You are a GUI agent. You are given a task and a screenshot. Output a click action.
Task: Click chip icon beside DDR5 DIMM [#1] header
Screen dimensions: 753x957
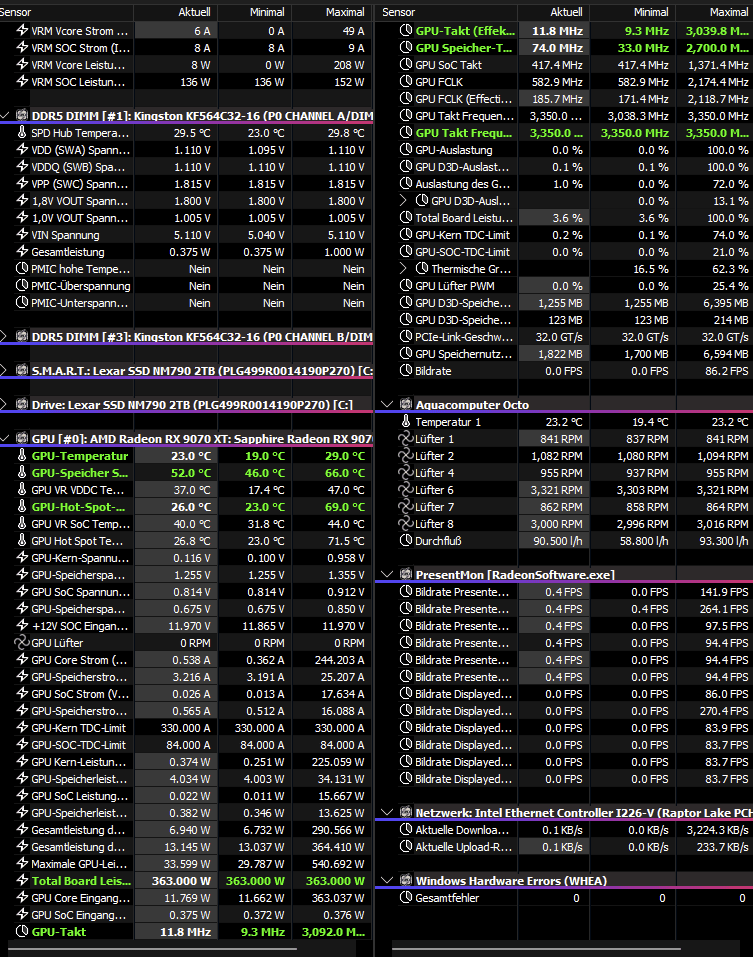(x=22, y=115)
